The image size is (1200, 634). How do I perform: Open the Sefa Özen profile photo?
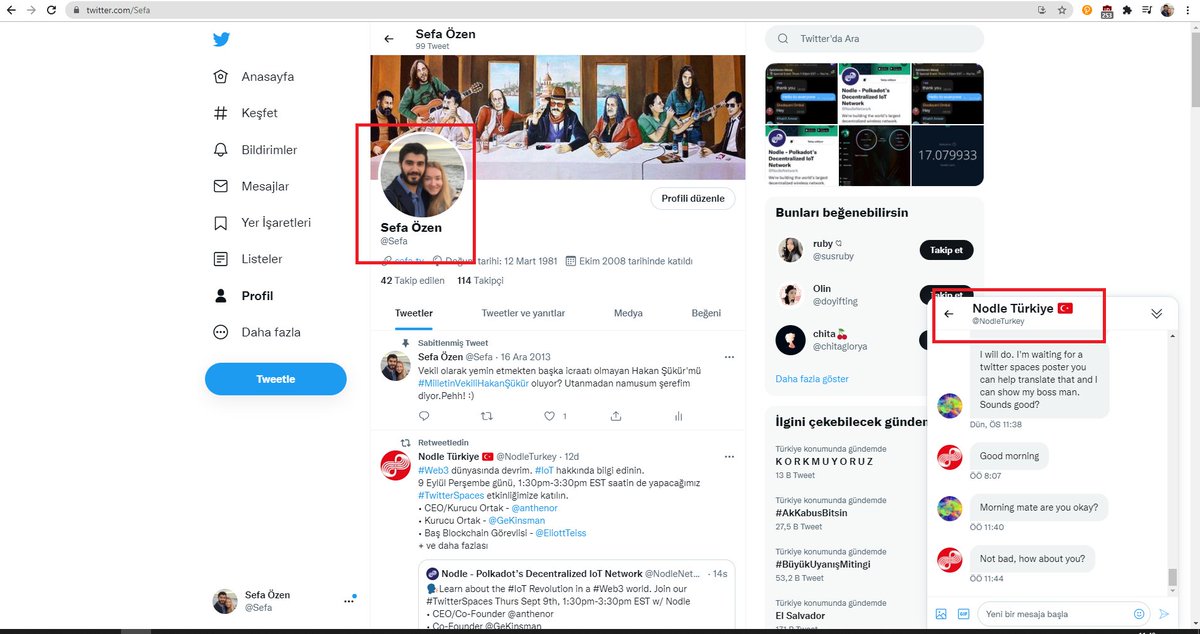coord(422,175)
